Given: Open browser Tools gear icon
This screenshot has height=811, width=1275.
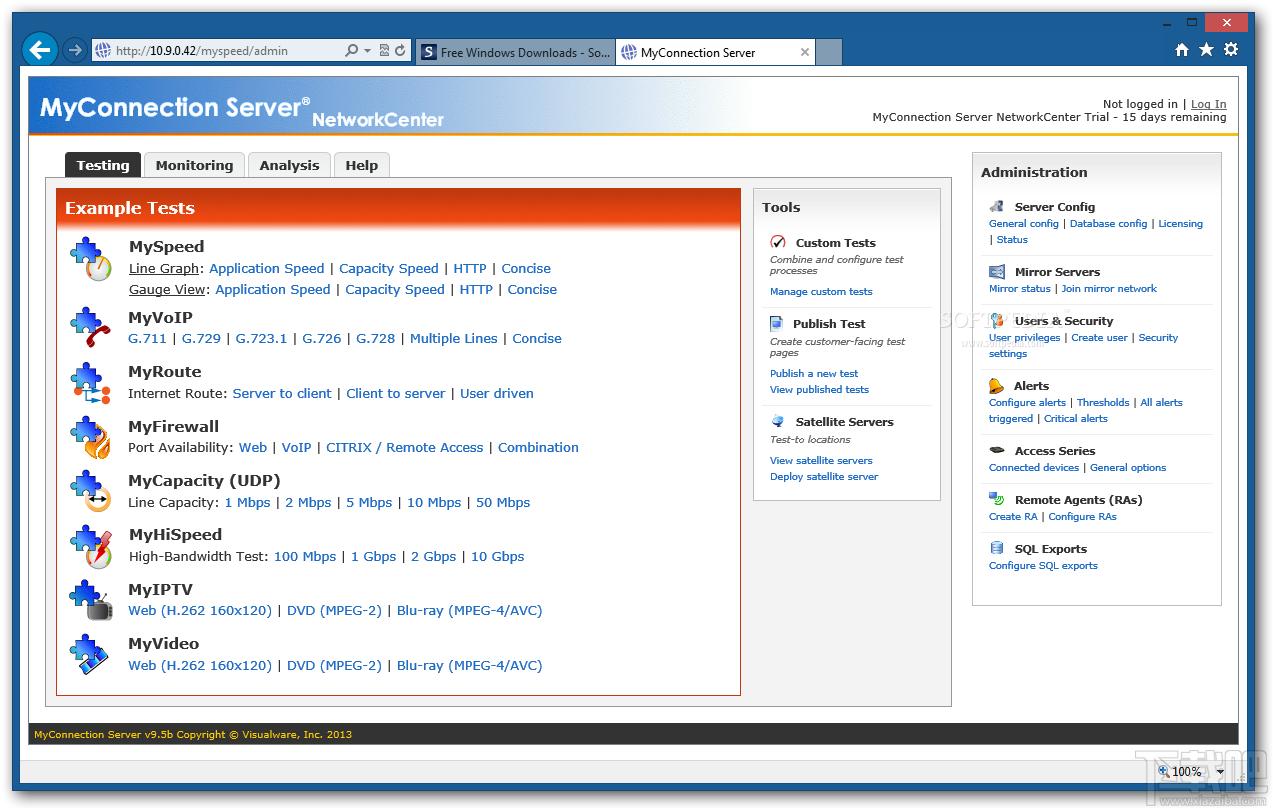Looking at the screenshot, I should tap(1231, 49).
